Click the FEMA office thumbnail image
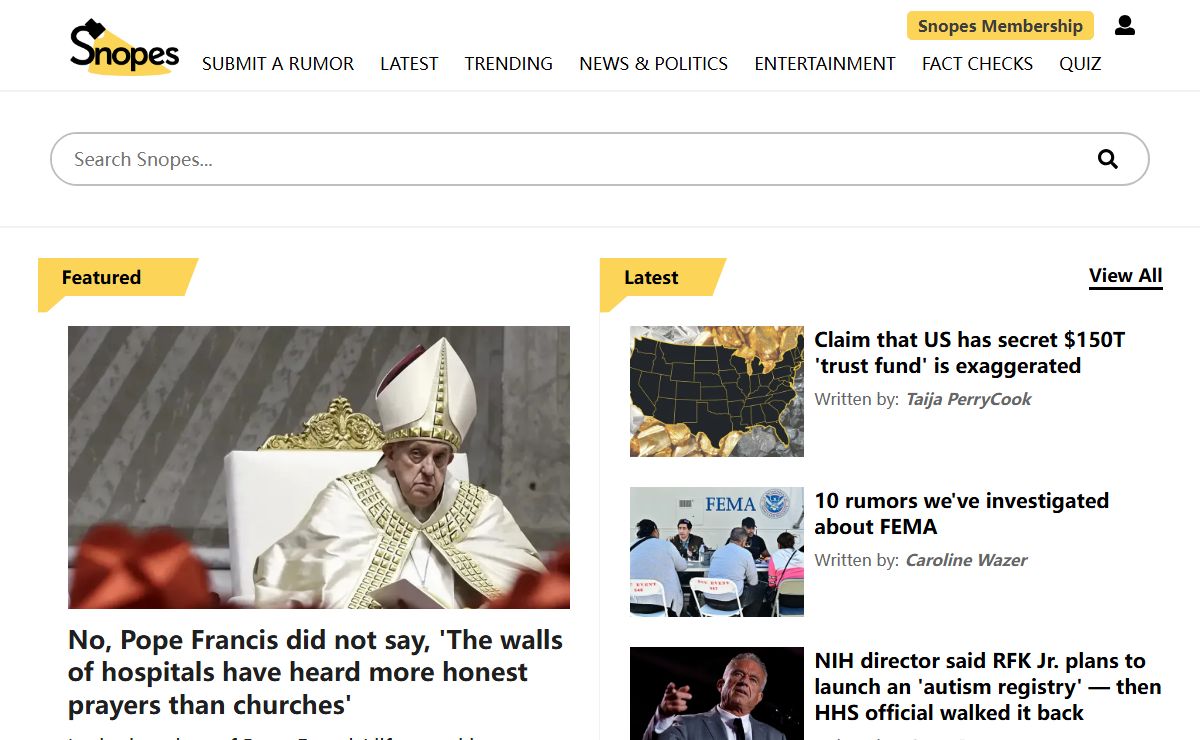 (717, 552)
